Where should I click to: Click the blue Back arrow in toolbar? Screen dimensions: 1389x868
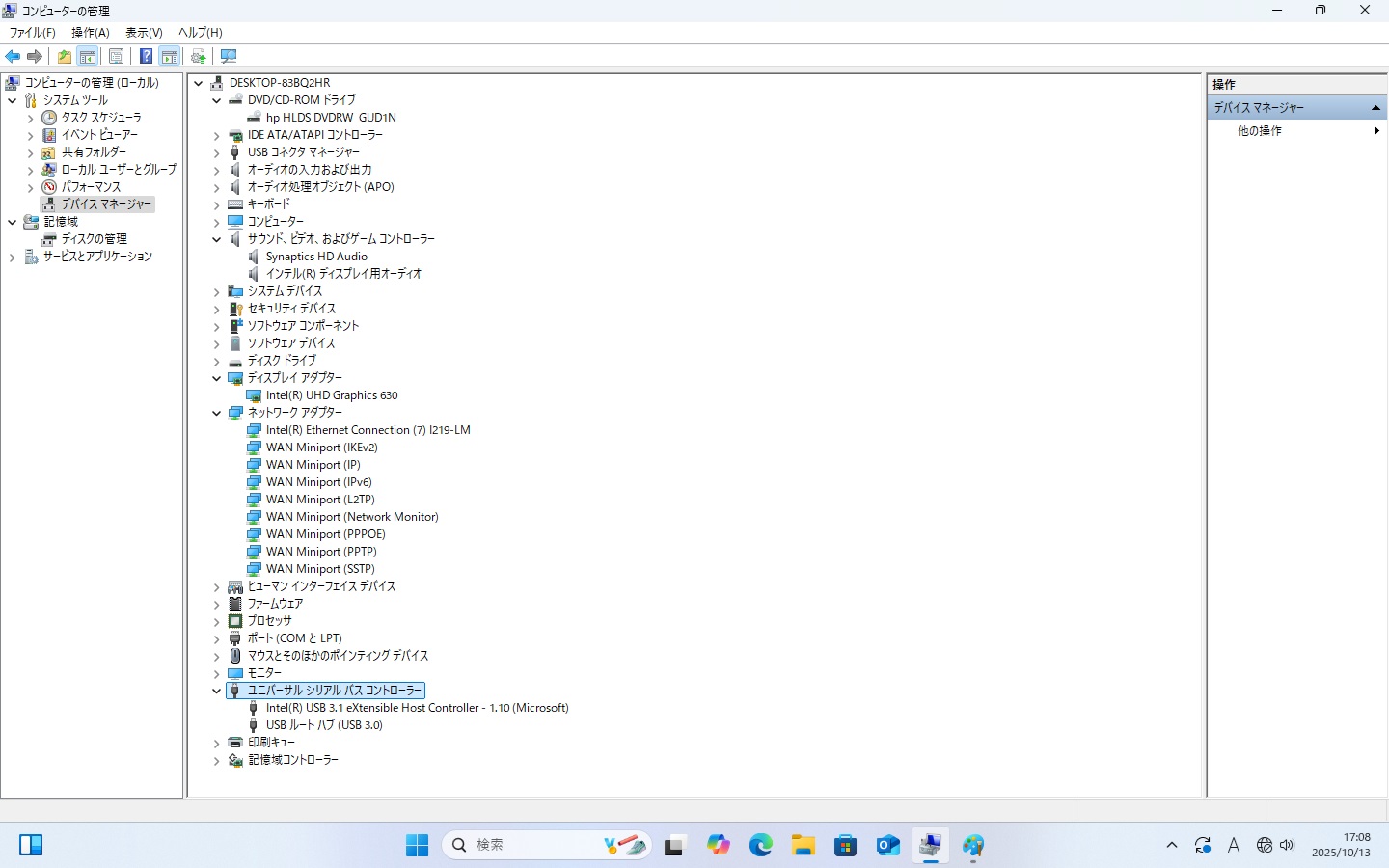tap(13, 57)
